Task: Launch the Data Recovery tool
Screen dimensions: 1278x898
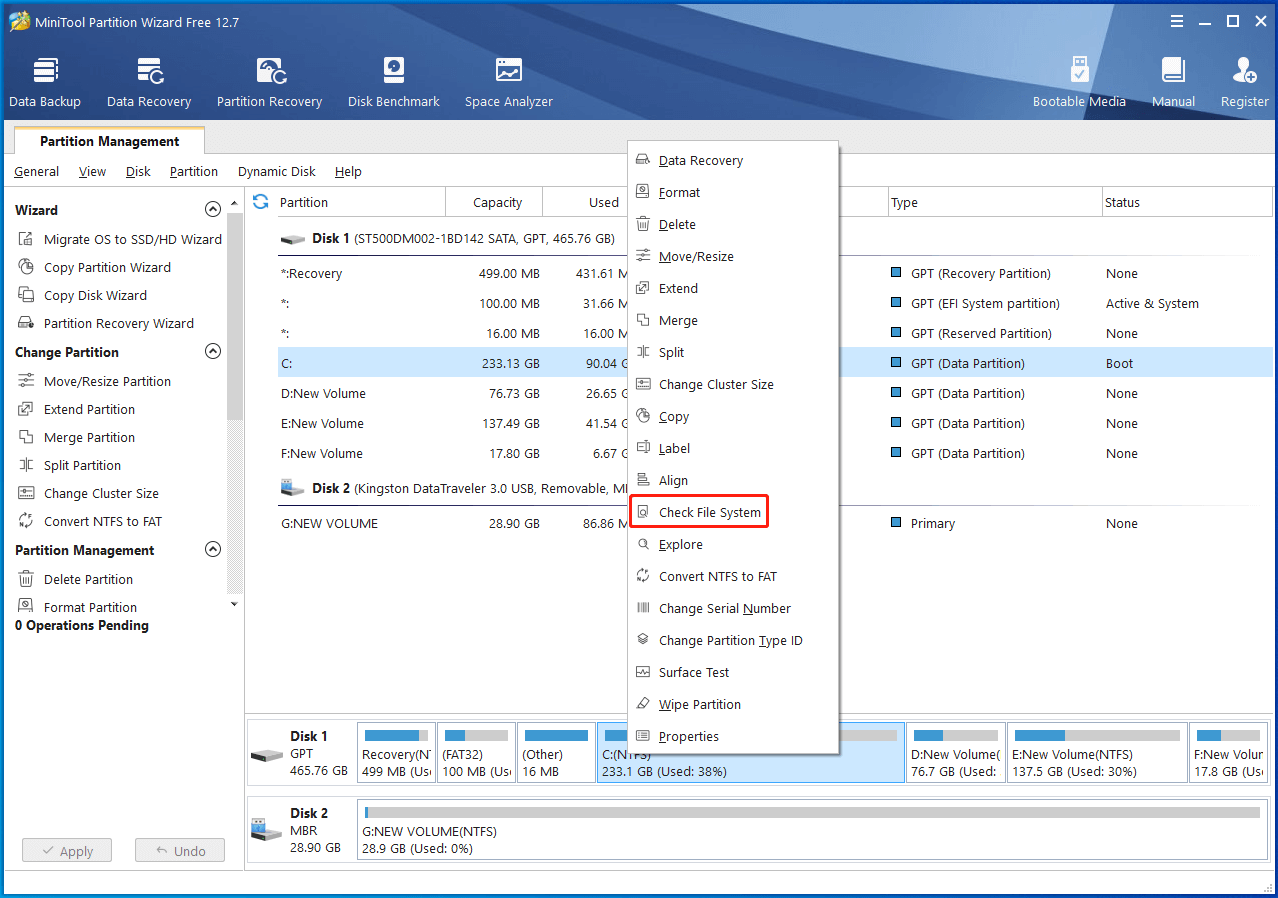Action: 149,82
